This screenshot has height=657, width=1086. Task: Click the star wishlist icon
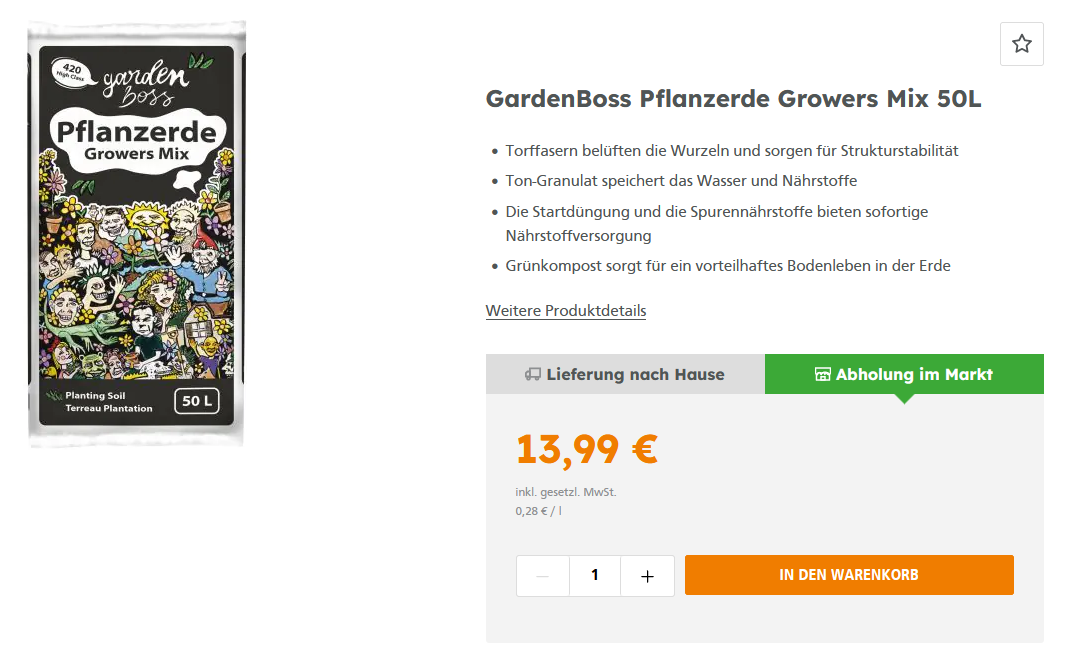pyautogui.click(x=1021, y=44)
